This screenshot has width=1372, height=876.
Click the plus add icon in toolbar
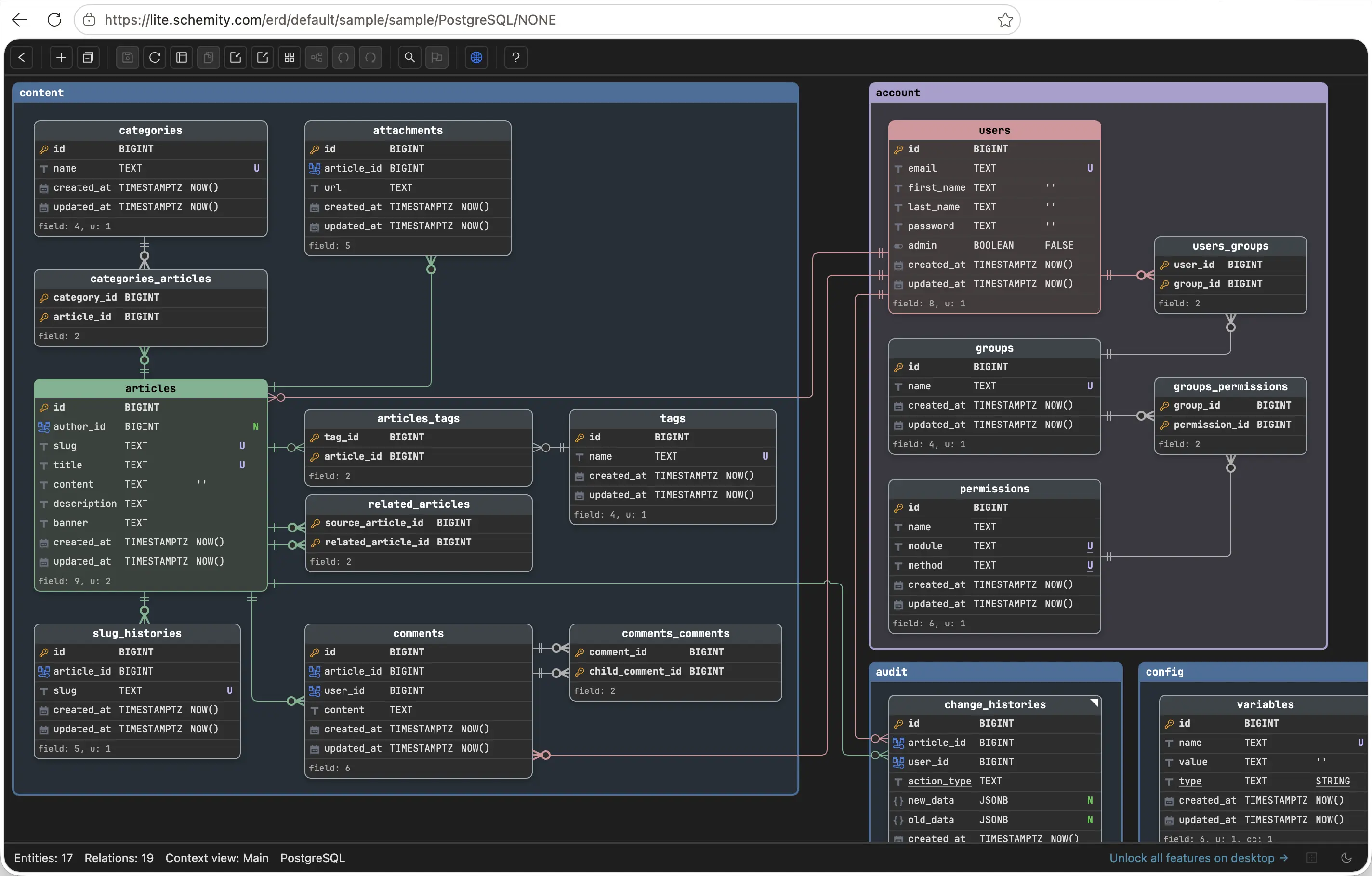(x=61, y=57)
